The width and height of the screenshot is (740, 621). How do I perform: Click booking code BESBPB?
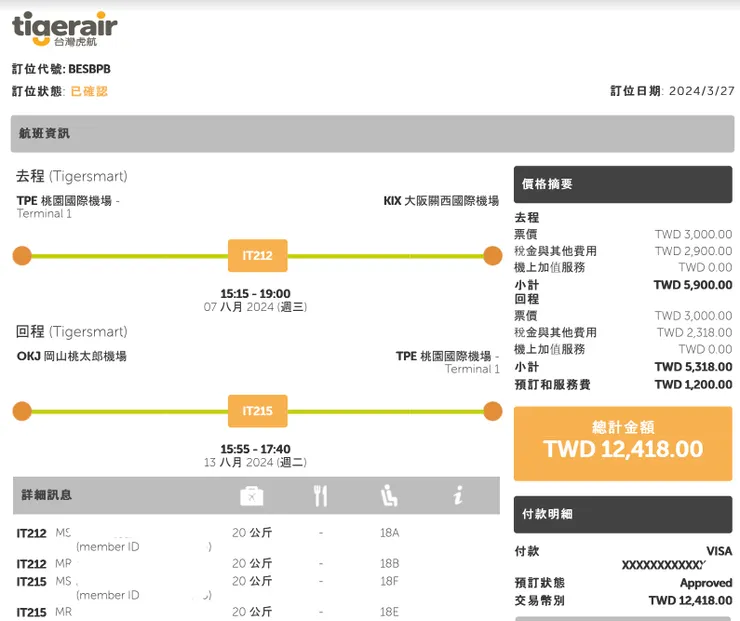pos(89,69)
